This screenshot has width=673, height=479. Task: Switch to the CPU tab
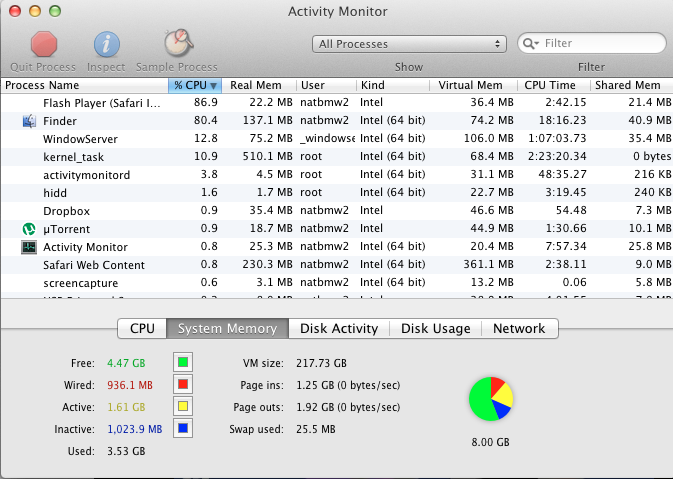(142, 328)
